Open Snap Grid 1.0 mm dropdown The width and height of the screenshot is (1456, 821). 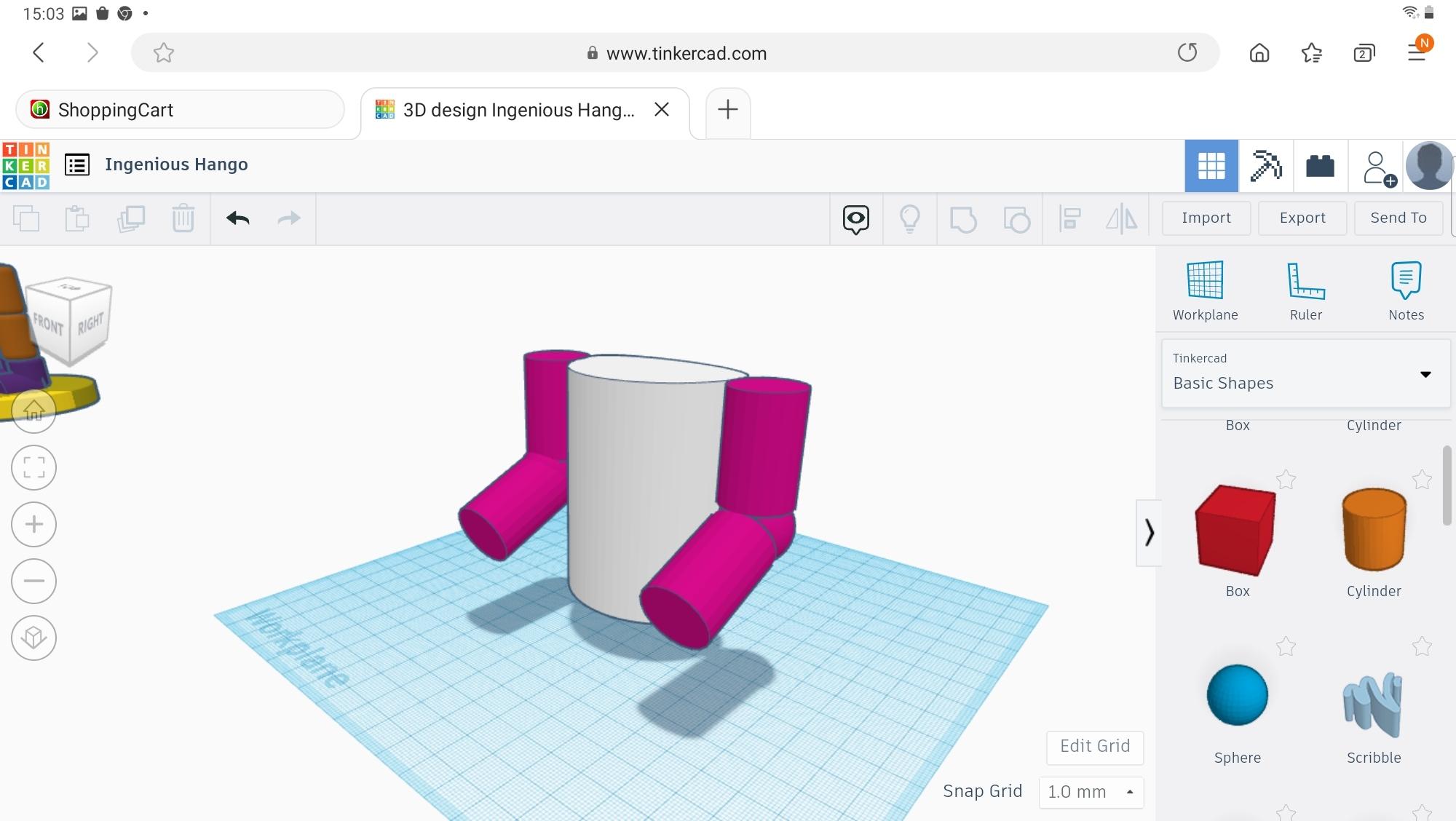point(1091,792)
